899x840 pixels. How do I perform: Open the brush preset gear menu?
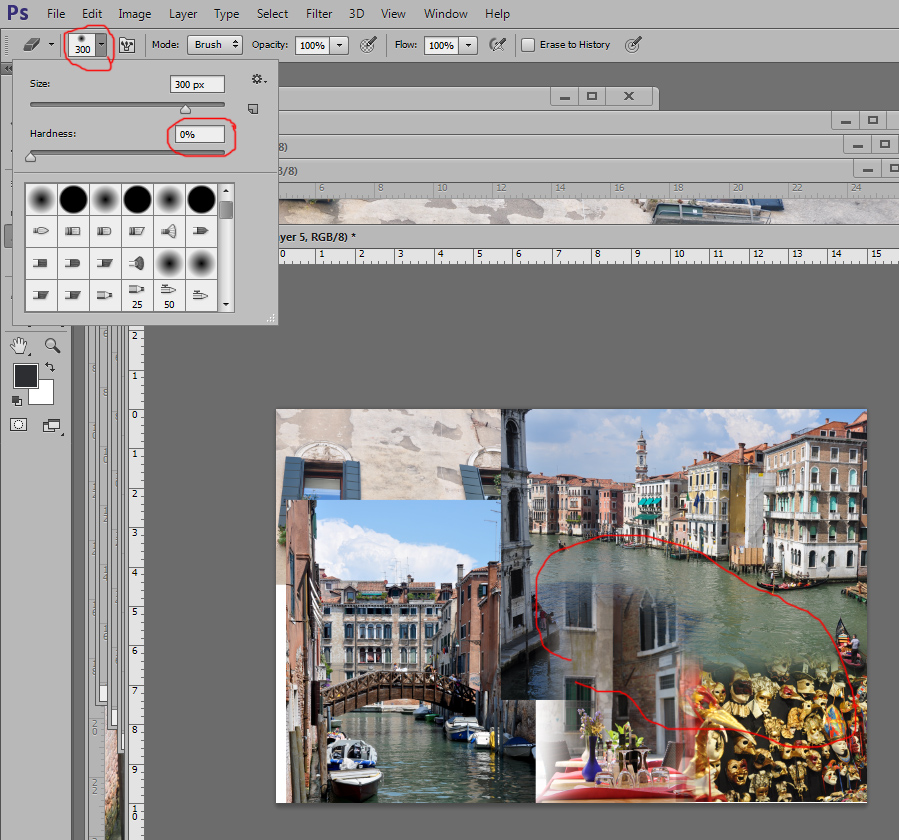point(258,79)
